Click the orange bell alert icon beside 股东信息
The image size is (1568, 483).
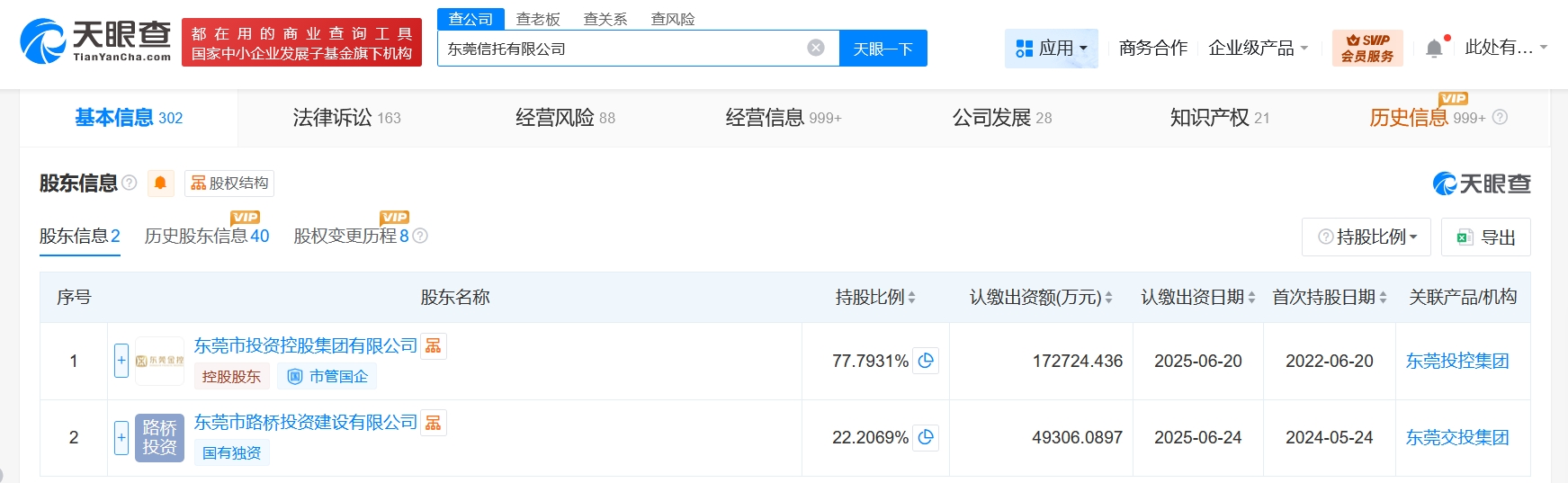click(160, 183)
